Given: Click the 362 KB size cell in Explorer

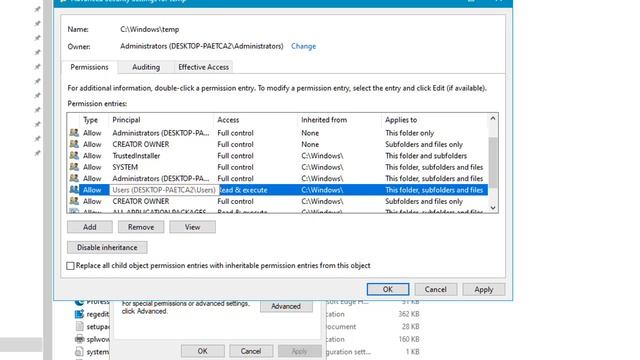Looking at the screenshot, I should [x=409, y=314].
